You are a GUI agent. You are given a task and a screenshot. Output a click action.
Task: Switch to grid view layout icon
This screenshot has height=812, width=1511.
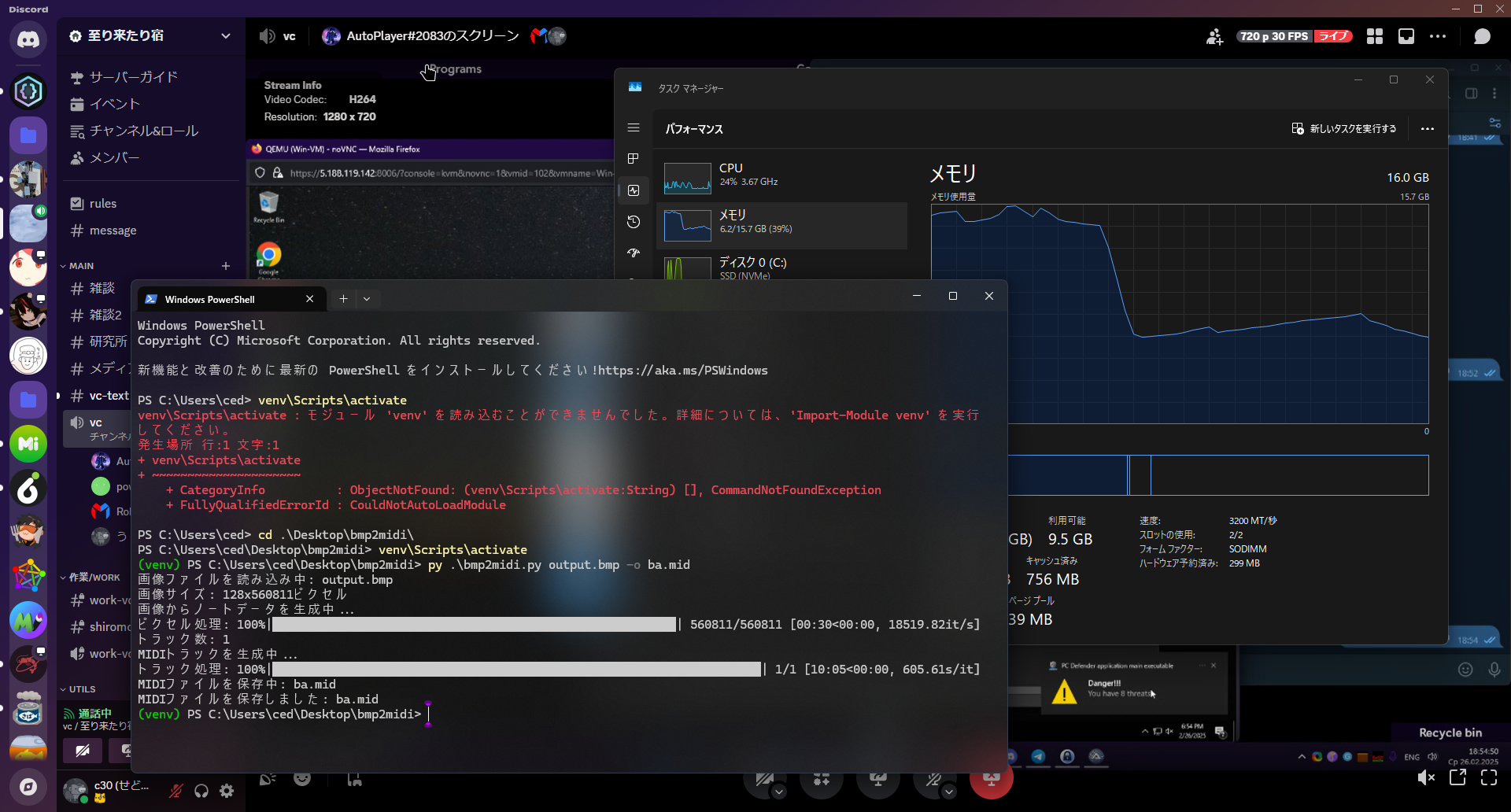[1375, 36]
